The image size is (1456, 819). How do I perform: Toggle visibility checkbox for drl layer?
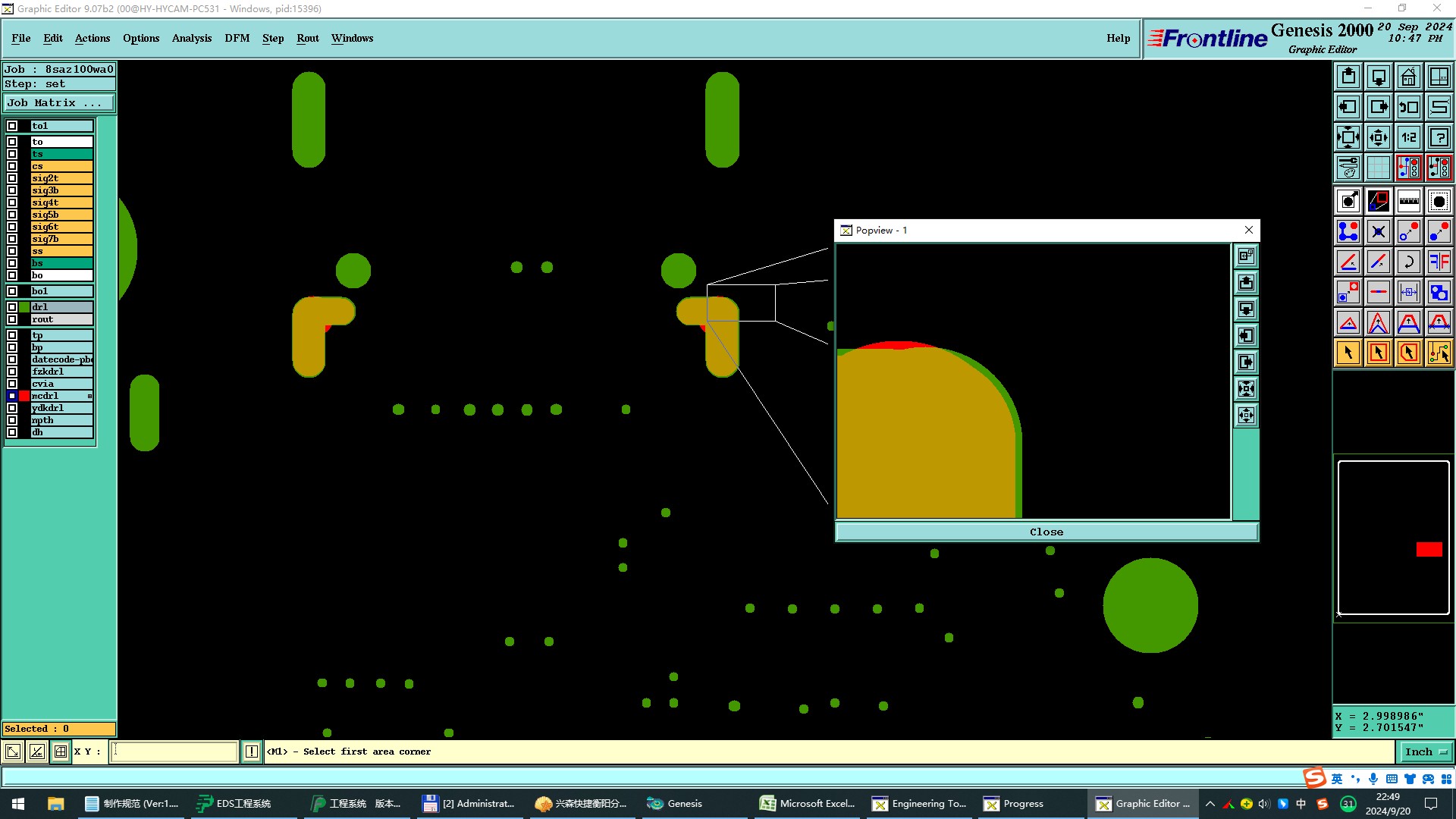[x=12, y=307]
